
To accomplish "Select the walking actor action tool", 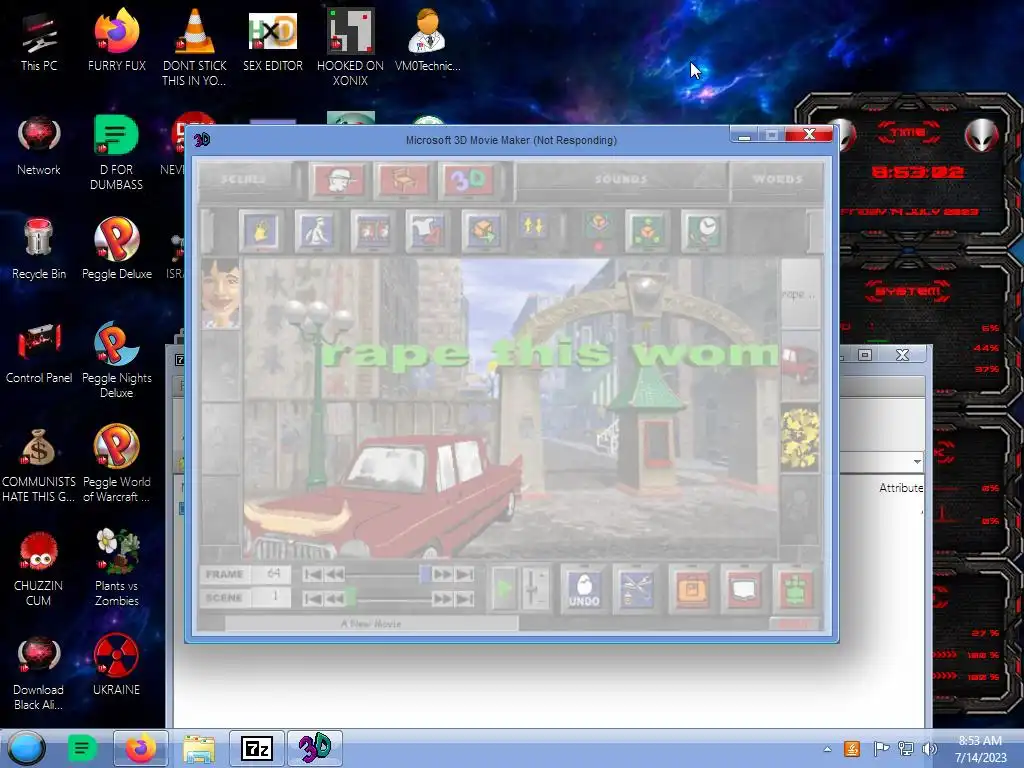I will pos(317,231).
